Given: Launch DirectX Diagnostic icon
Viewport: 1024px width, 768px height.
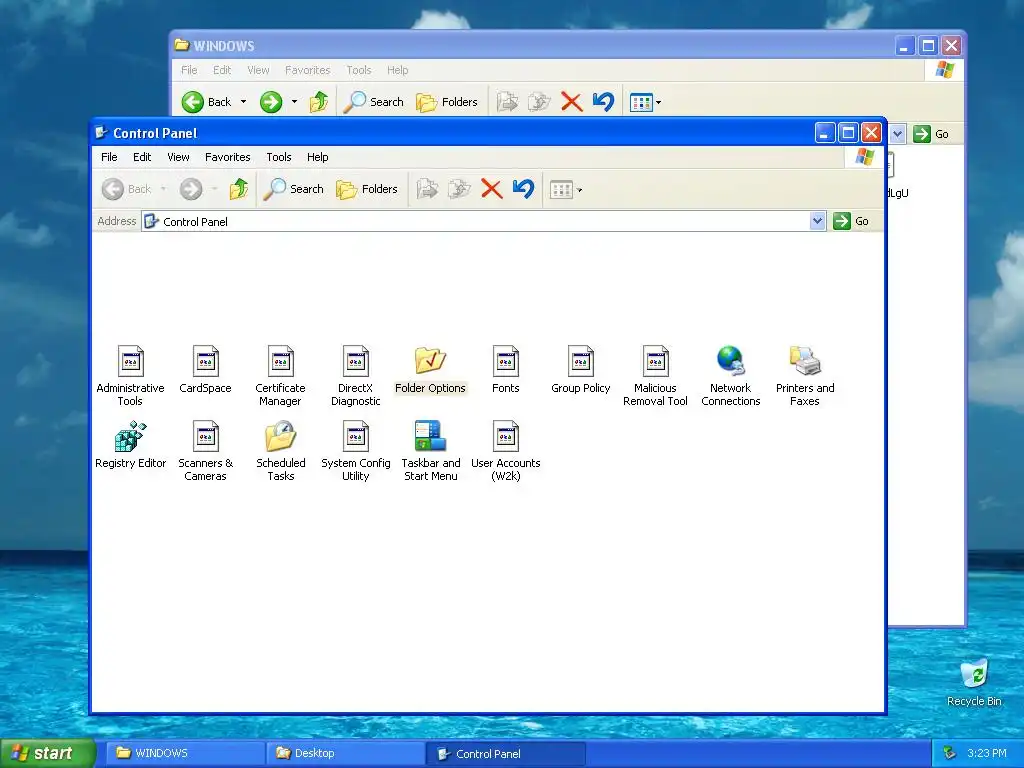Looking at the screenshot, I should (x=355, y=376).
